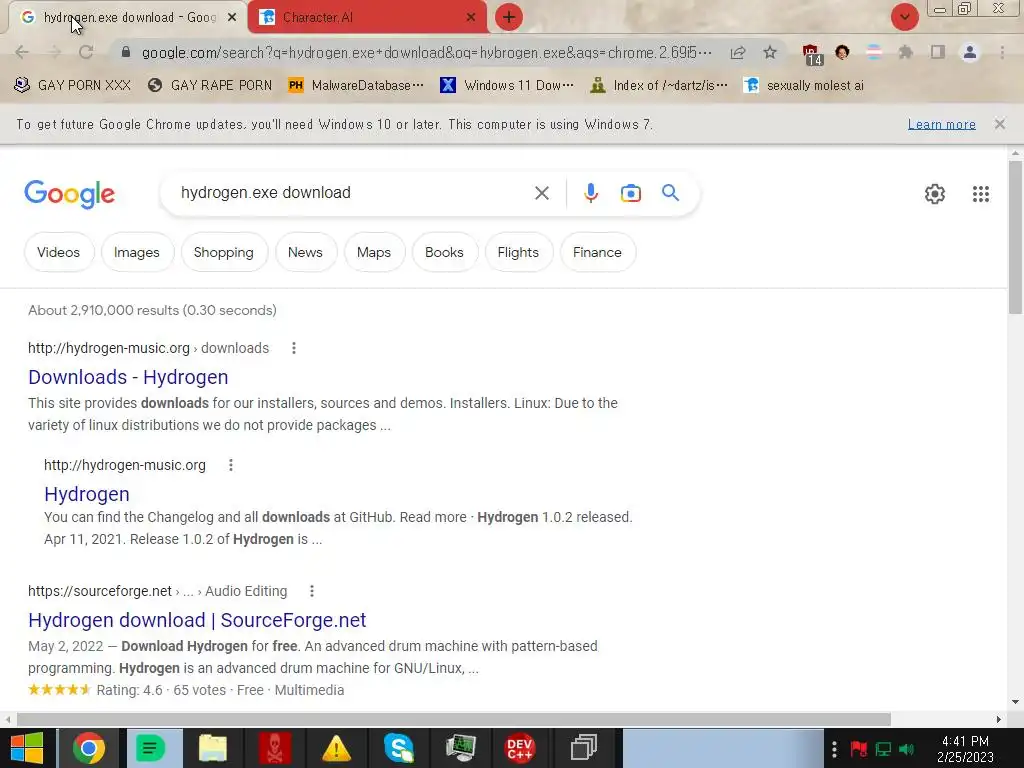Search by image with camera icon
Viewport: 1024px width, 768px height.
tap(630, 193)
